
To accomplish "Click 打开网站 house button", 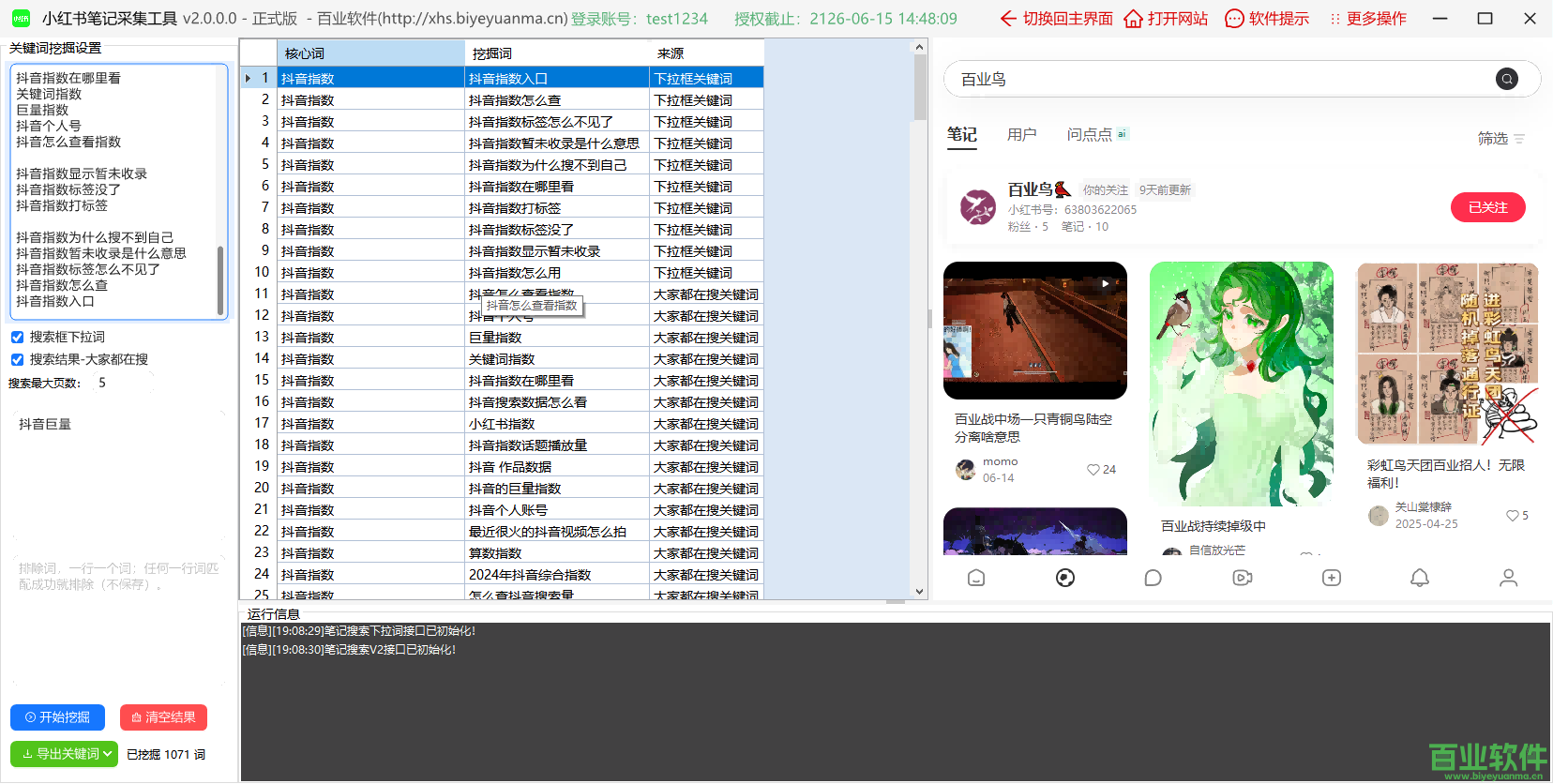I will pos(1166,19).
